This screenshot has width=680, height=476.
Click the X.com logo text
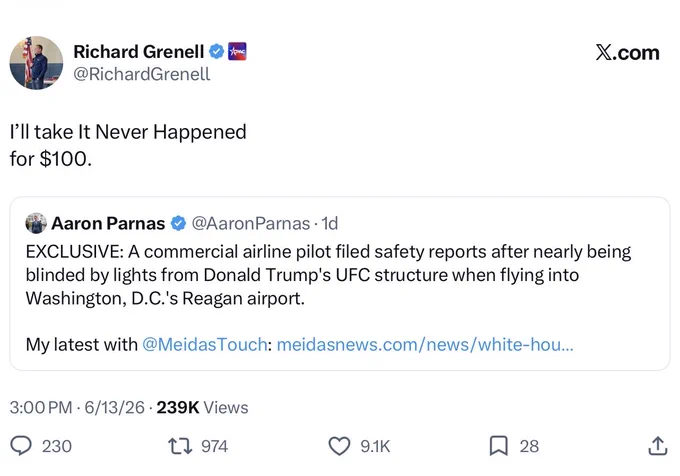628,52
